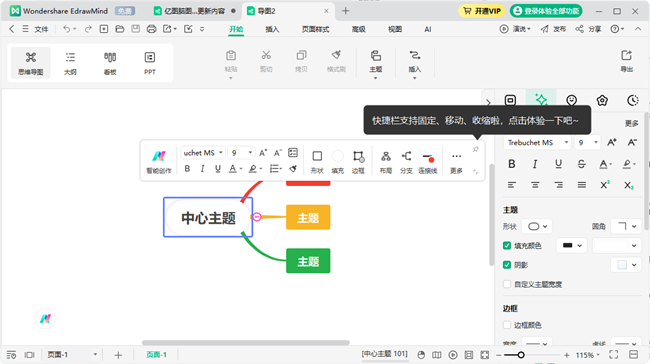Click the redo arrow icon

point(88,29)
